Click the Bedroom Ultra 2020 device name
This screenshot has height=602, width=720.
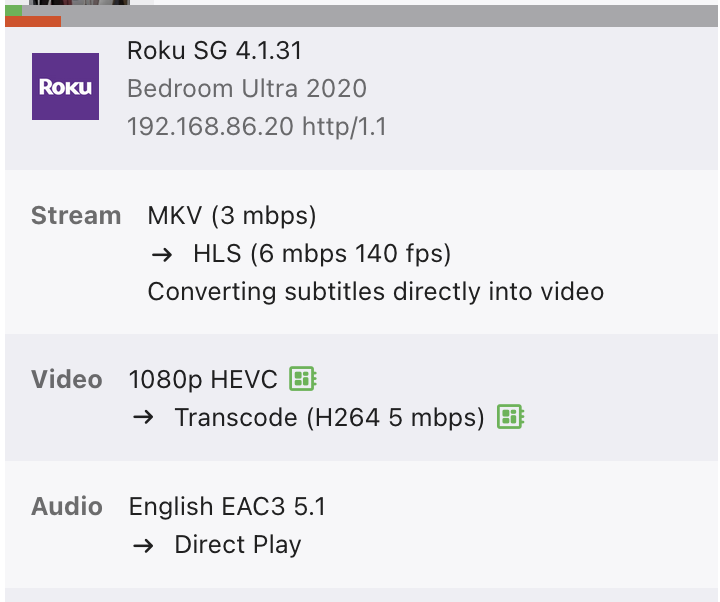(x=246, y=88)
